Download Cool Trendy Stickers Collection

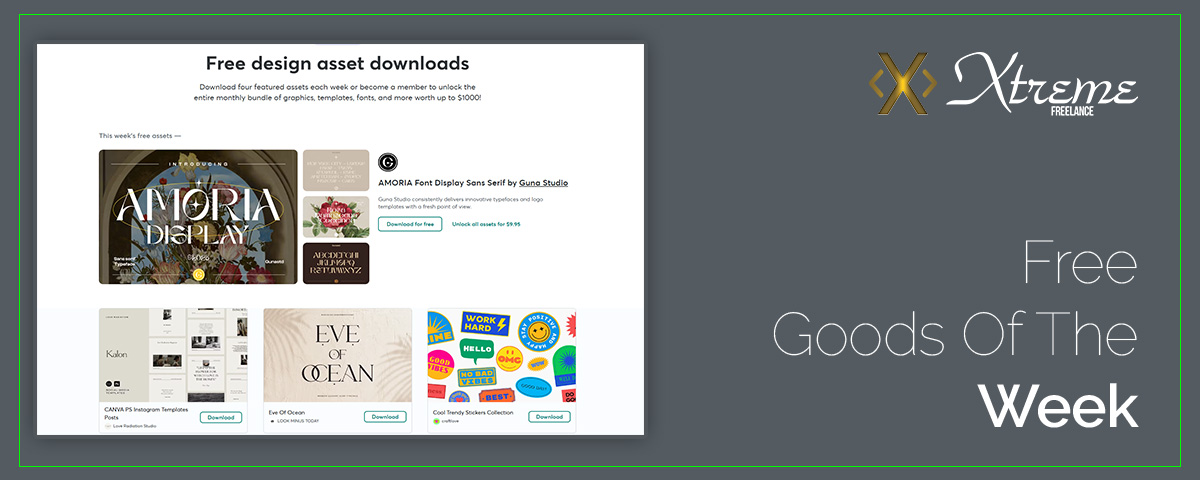point(549,416)
